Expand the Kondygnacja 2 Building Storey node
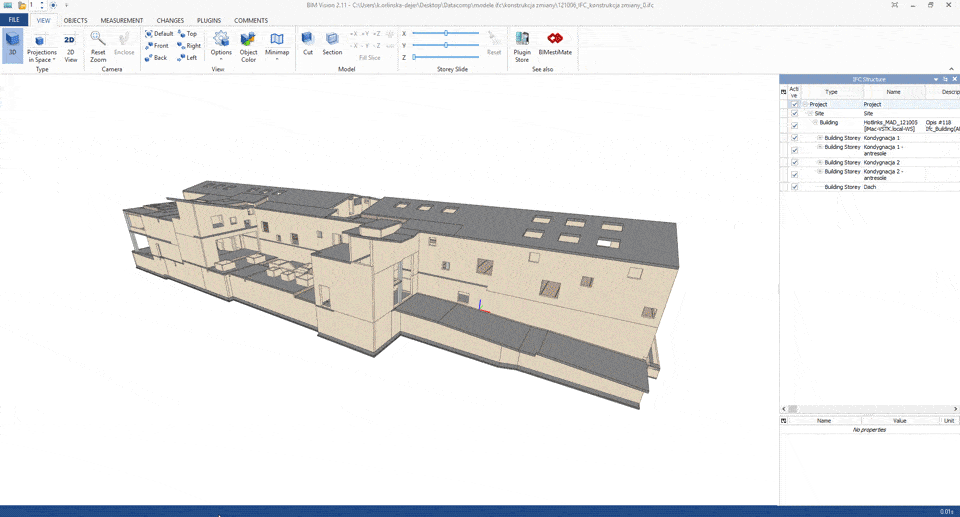This screenshot has width=960, height=517. (x=820, y=162)
